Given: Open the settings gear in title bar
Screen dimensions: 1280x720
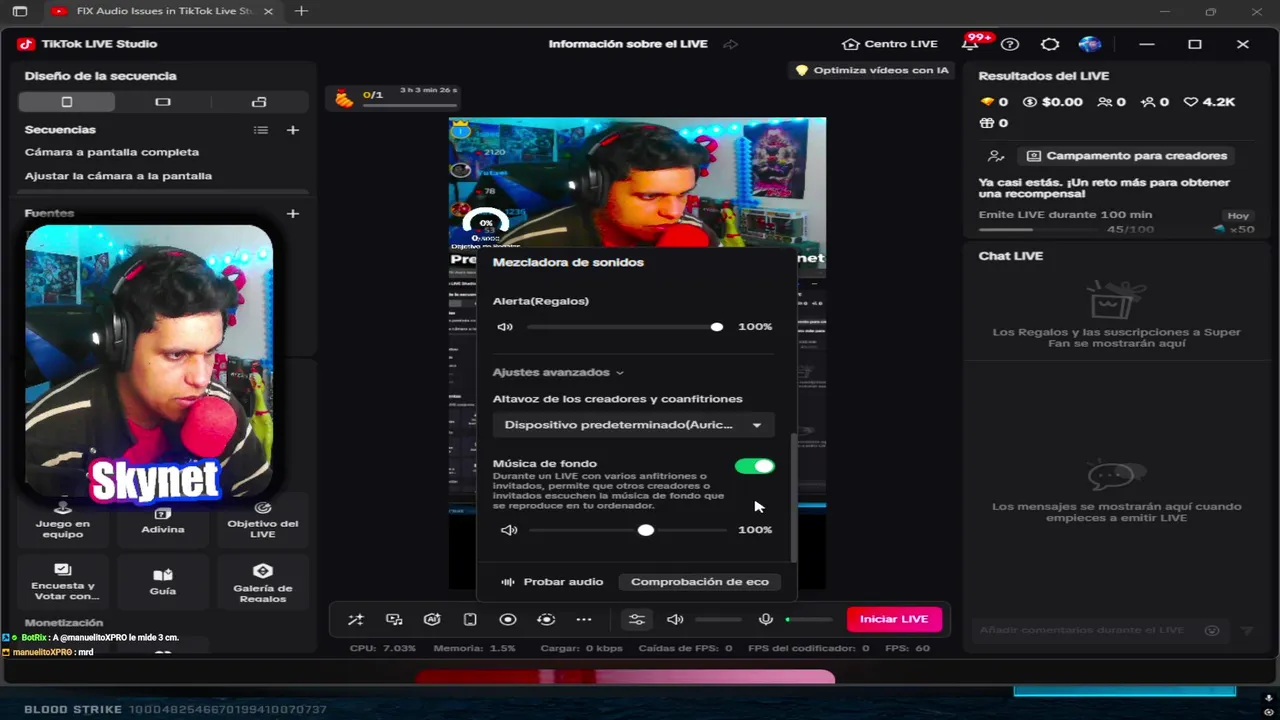Looking at the screenshot, I should 1050,44.
